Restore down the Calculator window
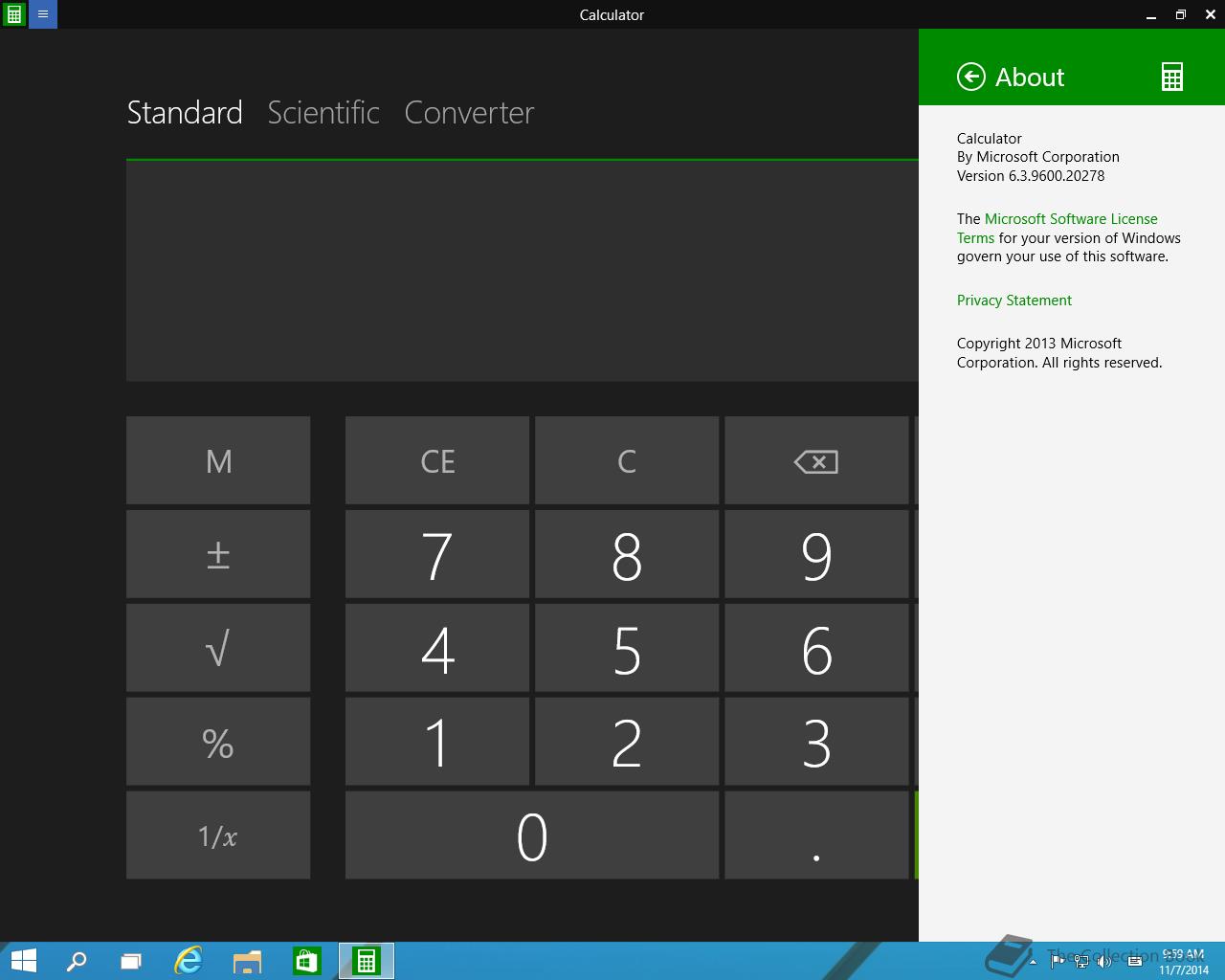The height and width of the screenshot is (980, 1225). coord(1181,14)
